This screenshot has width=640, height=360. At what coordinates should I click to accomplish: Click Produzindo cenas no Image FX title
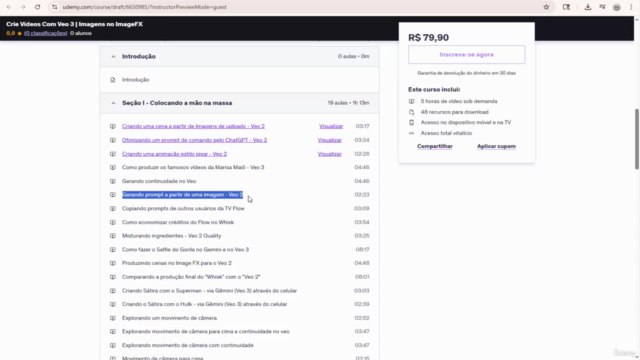pos(177,264)
